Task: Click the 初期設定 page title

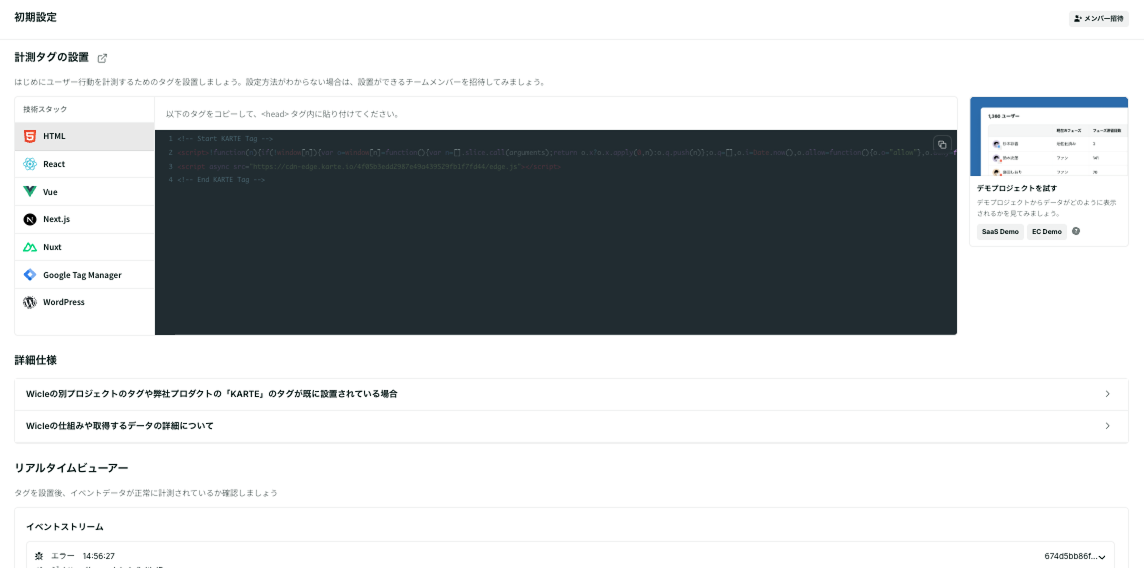Action: pos(36,17)
